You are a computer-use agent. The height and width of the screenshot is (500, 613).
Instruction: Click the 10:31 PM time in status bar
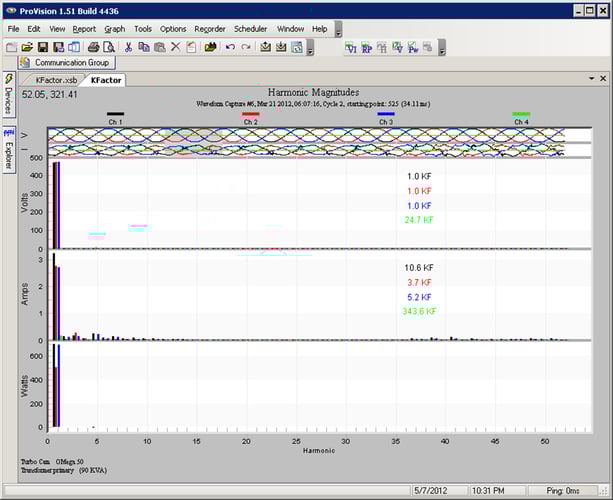[488, 491]
